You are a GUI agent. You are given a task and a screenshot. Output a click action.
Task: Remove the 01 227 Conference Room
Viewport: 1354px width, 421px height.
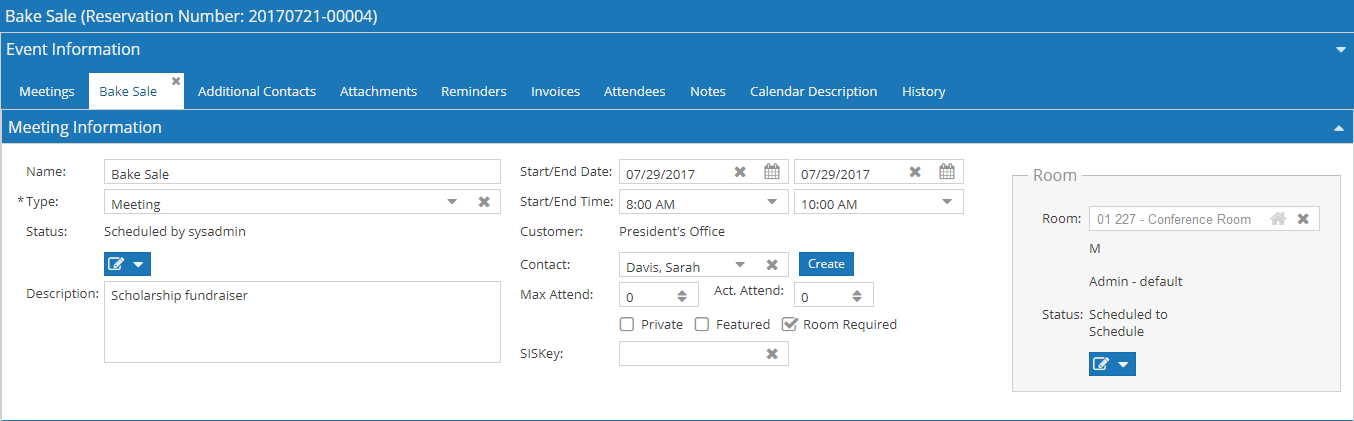1303,219
